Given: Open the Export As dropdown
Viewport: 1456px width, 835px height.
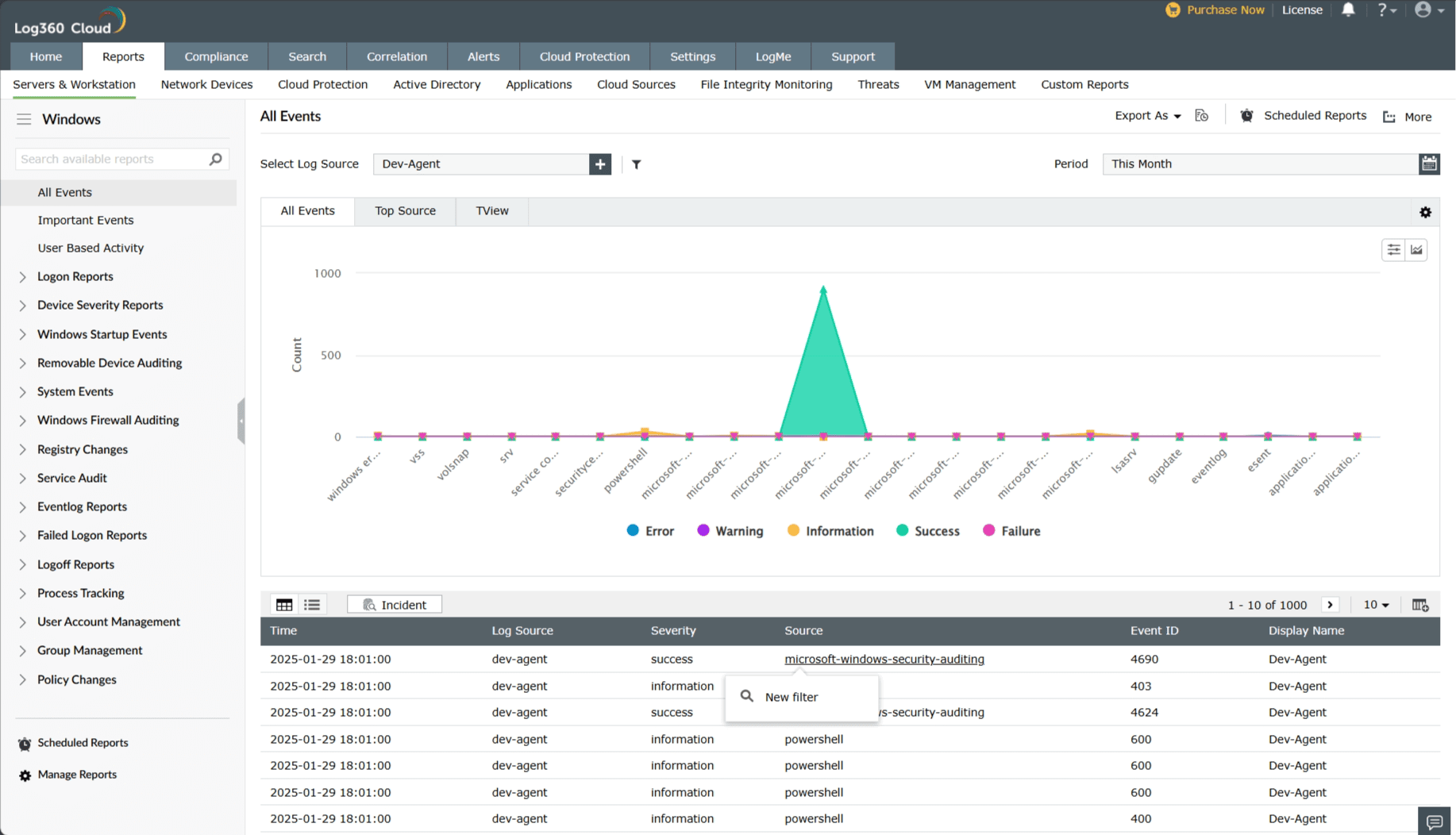Looking at the screenshot, I should click(1147, 116).
